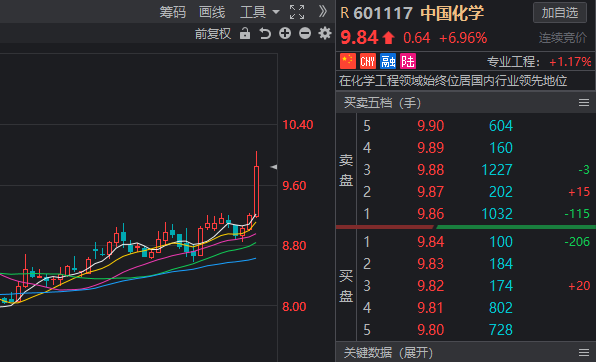This screenshot has width=596, height=362.
Task: Click the 加自选 button
Action: [x=560, y=13]
